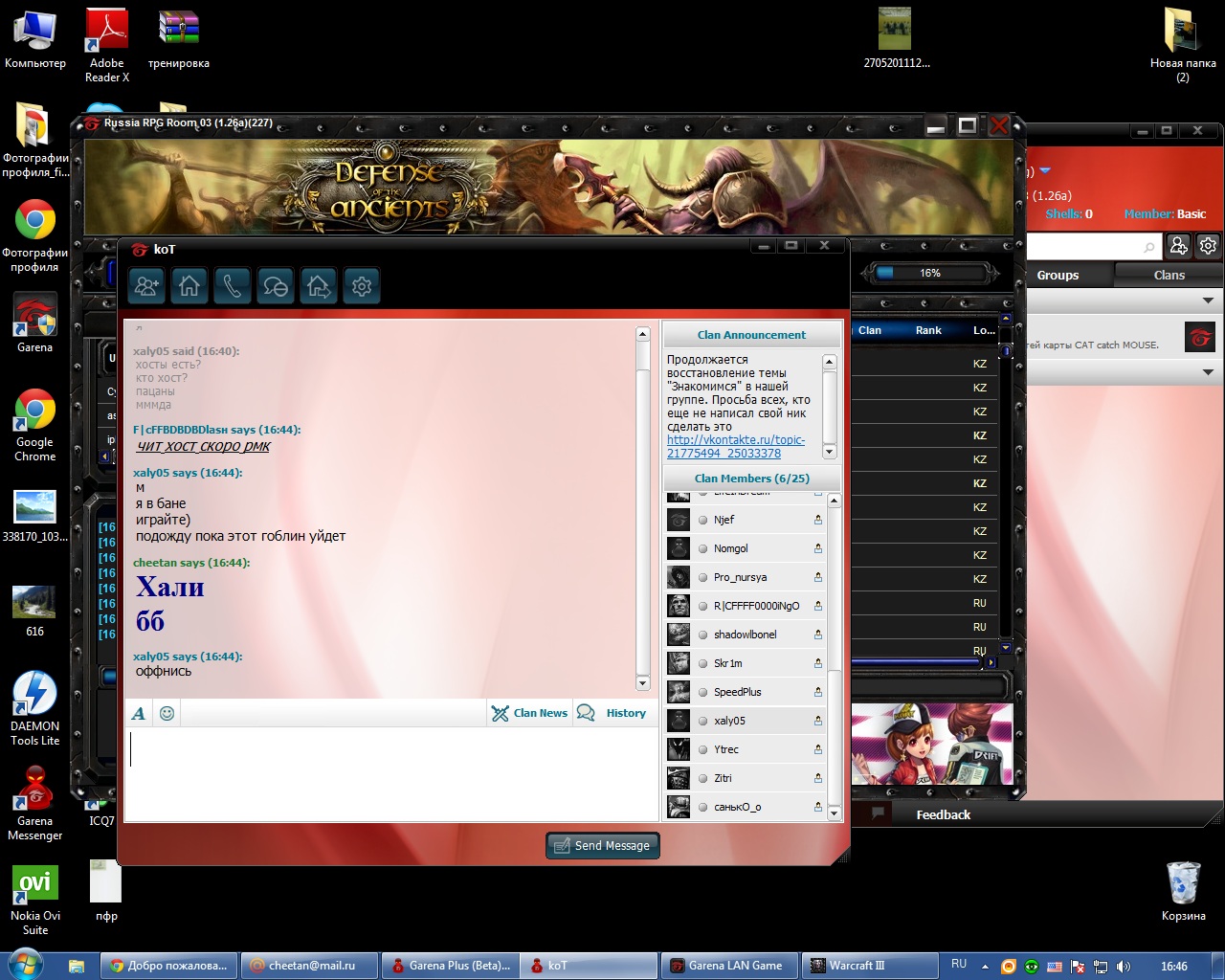Switch to Warcraft III taskbar item
1225x980 pixels.
click(x=868, y=966)
